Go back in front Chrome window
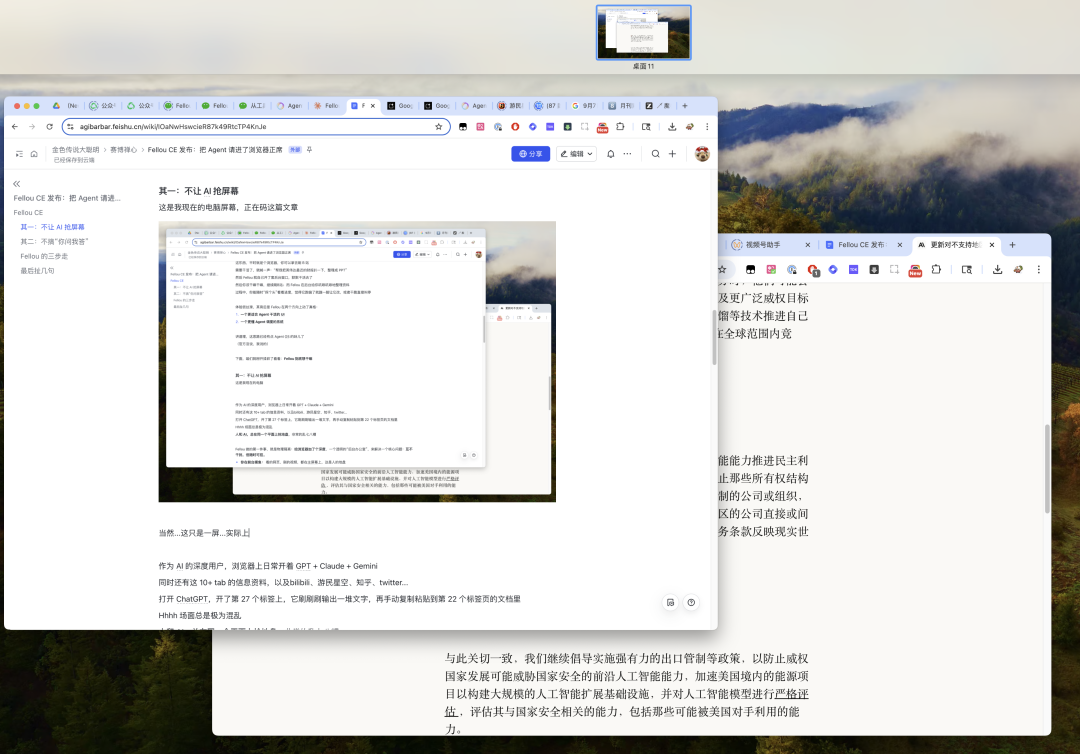 pyautogui.click(x=14, y=127)
